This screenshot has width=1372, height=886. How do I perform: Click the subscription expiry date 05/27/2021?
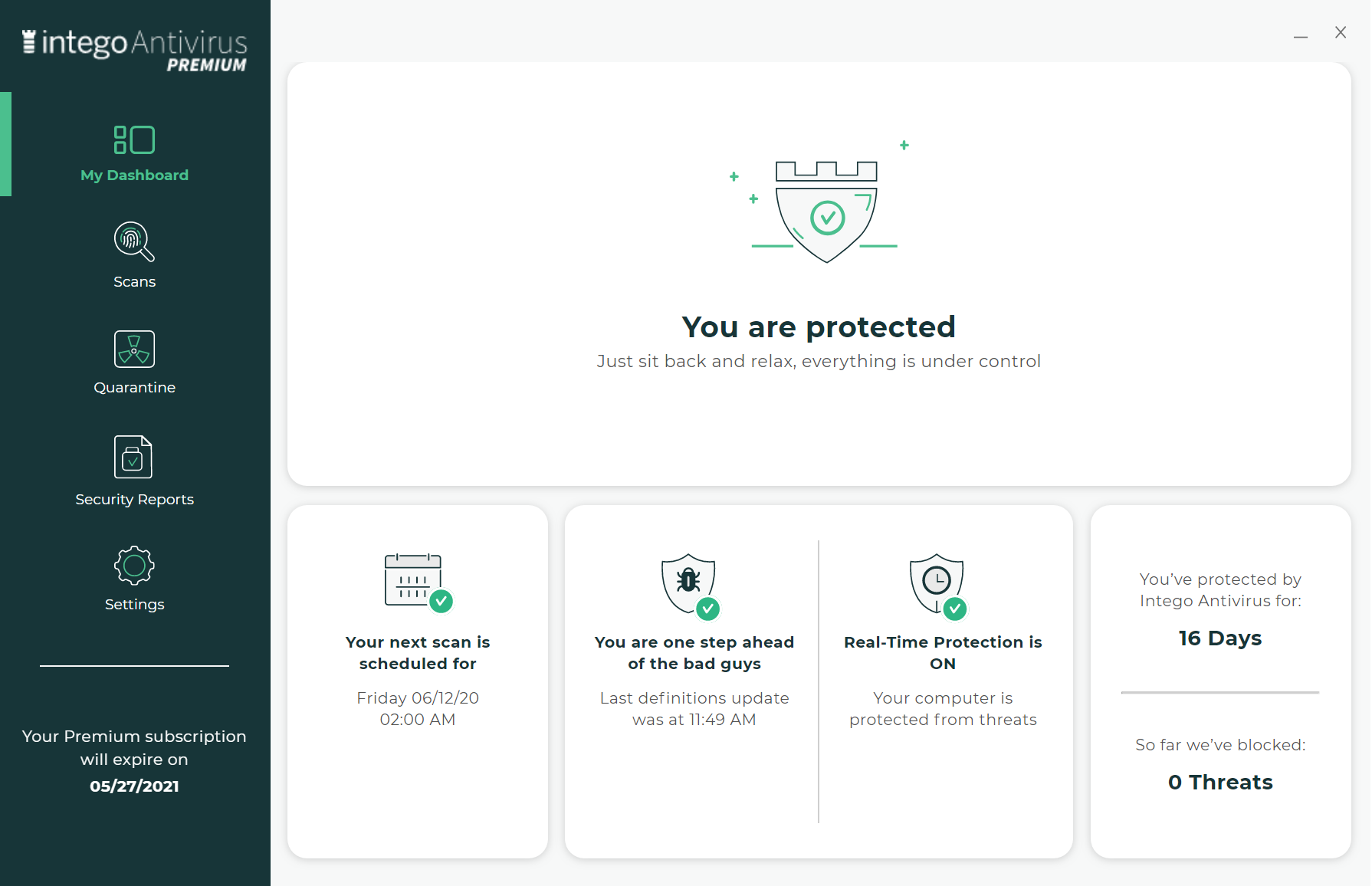pyautogui.click(x=134, y=786)
